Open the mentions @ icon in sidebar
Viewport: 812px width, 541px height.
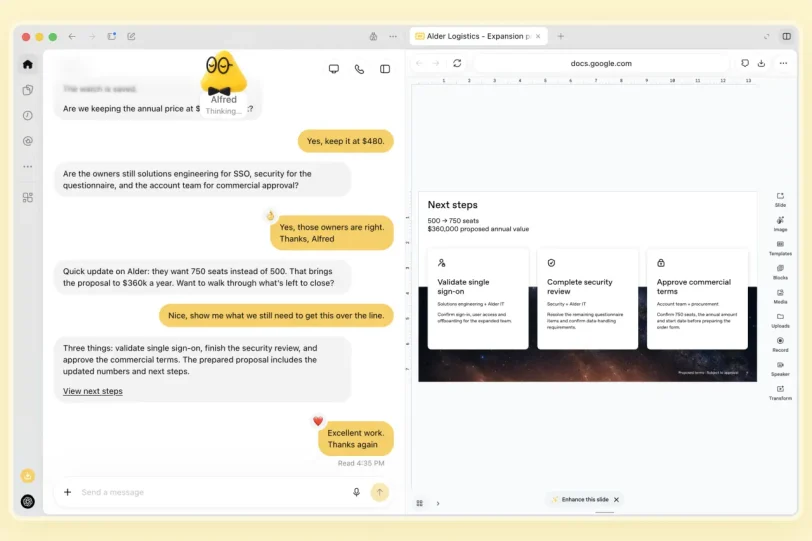click(28, 141)
